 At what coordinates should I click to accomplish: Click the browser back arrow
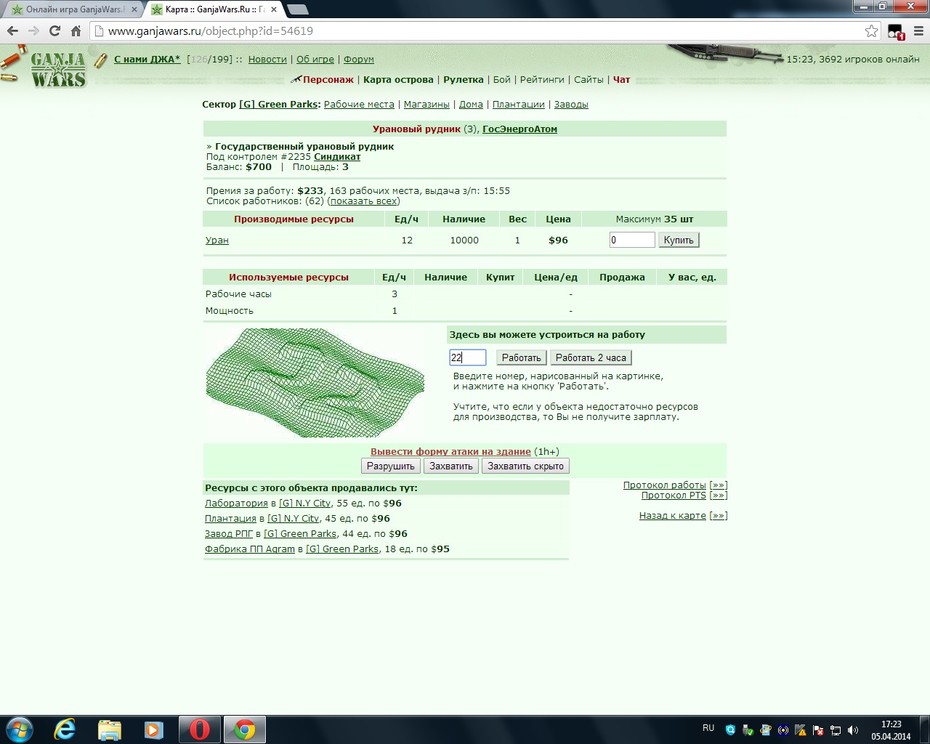(x=12, y=31)
